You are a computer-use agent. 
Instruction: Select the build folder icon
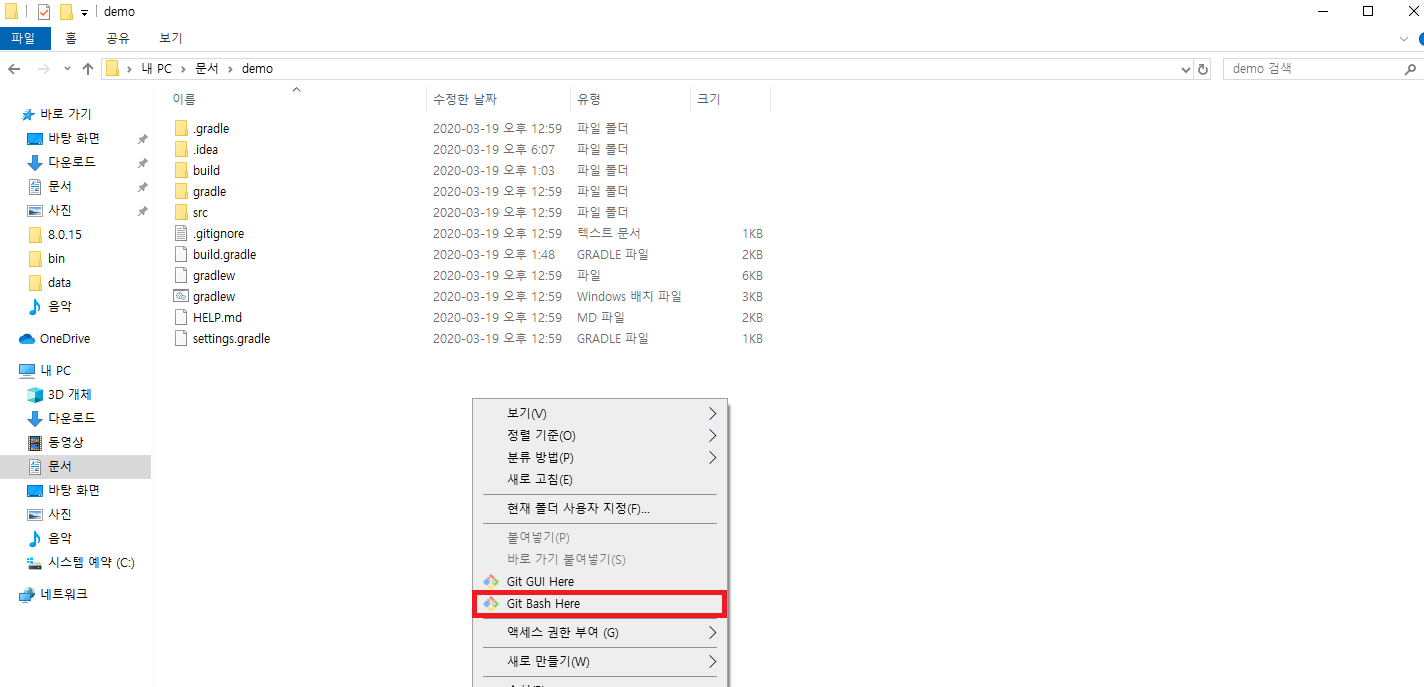[x=181, y=170]
